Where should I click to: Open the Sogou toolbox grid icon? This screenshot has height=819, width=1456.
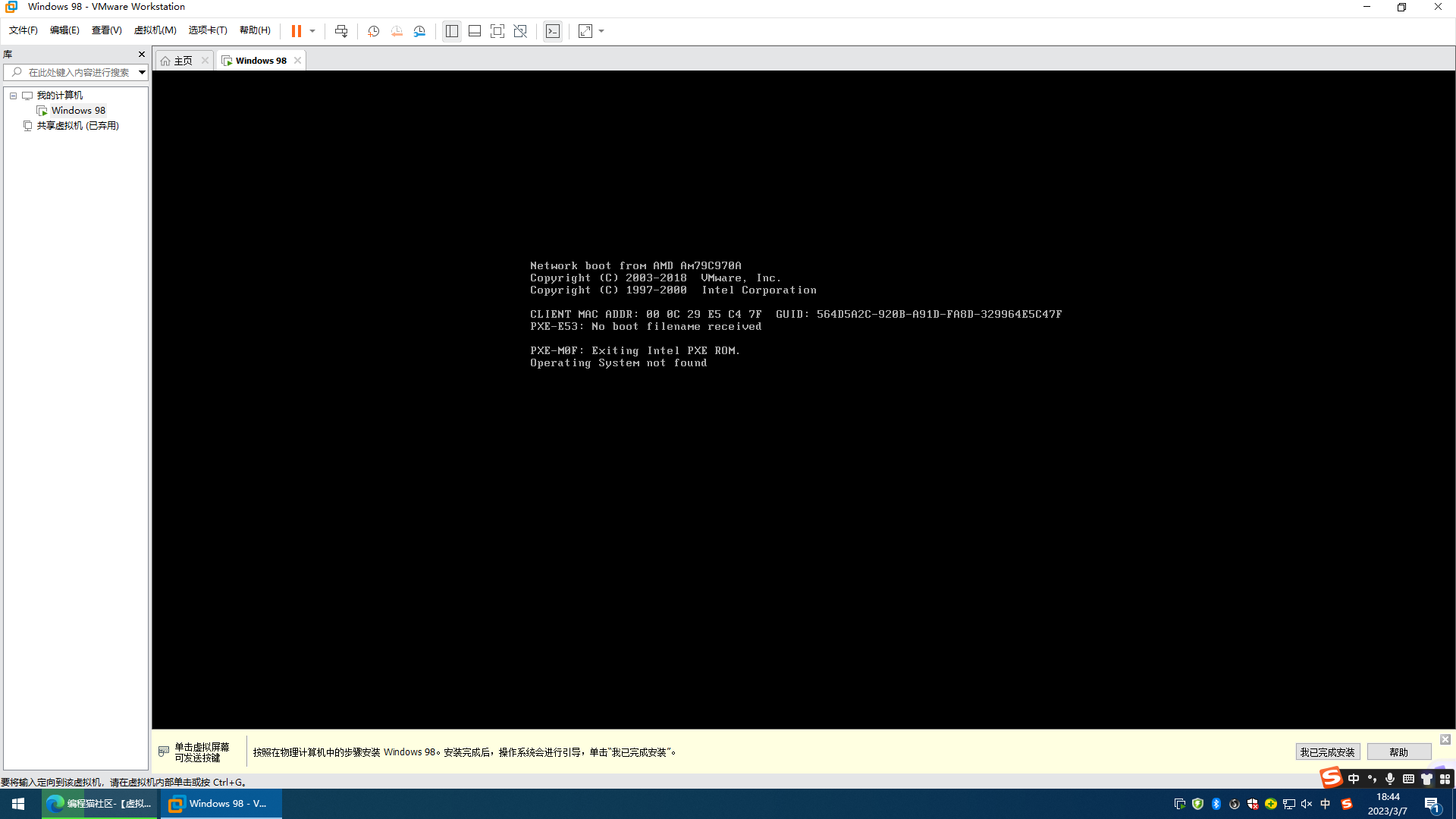1445,779
